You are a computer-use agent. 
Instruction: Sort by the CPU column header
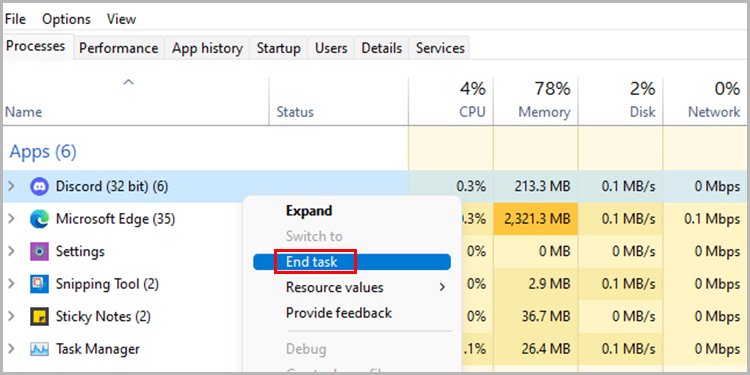(451, 101)
